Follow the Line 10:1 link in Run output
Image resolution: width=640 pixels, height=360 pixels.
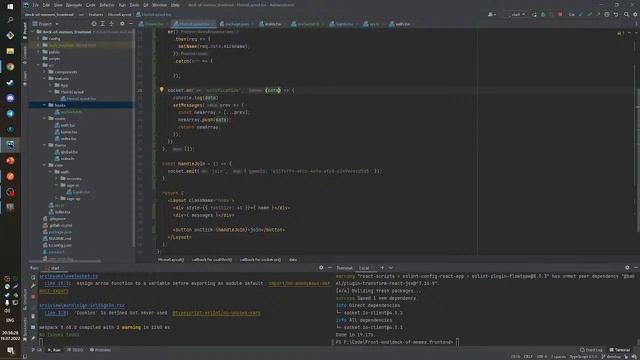pos(57,283)
